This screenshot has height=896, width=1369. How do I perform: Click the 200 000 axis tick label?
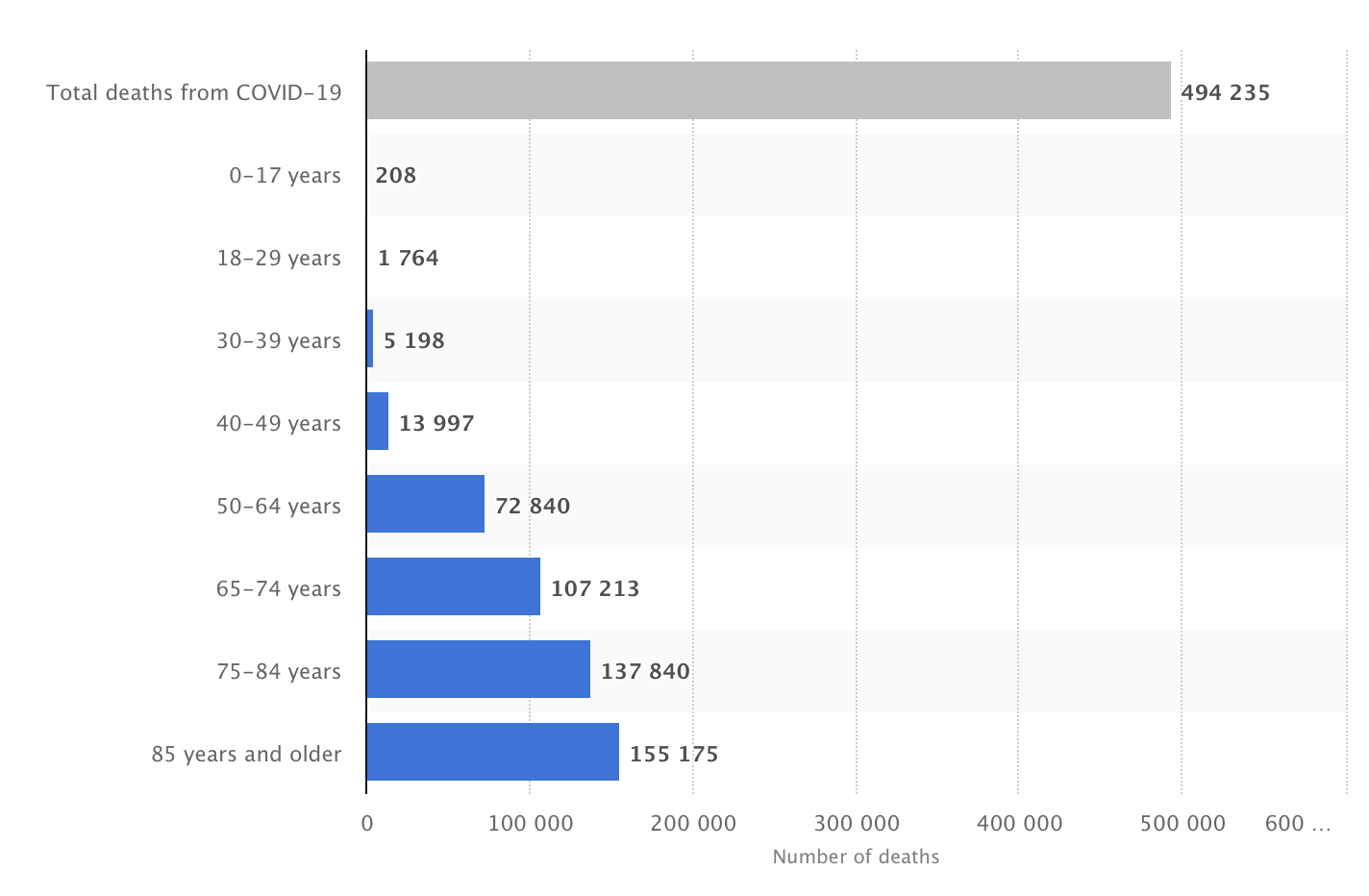pyautogui.click(x=693, y=824)
